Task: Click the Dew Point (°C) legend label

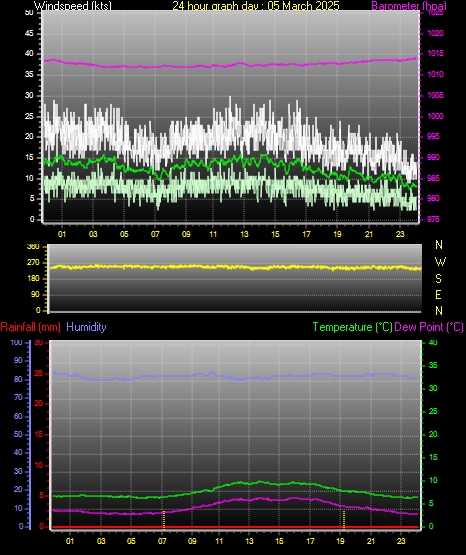Action: click(429, 327)
